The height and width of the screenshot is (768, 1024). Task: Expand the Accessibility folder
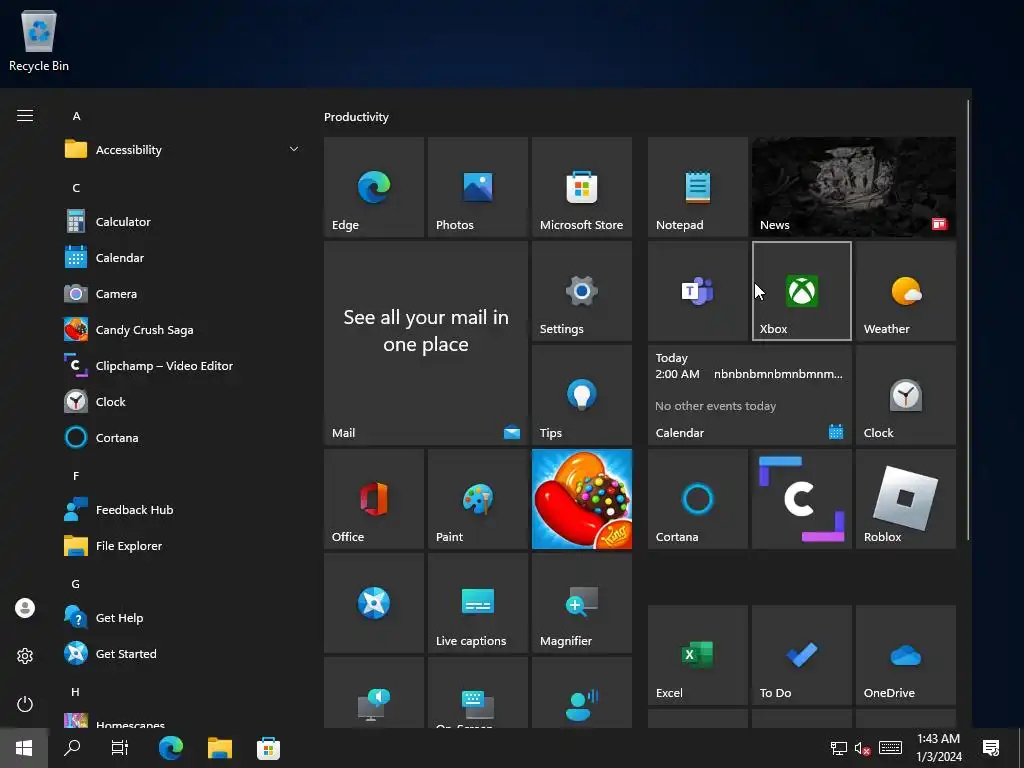pyautogui.click(x=183, y=150)
